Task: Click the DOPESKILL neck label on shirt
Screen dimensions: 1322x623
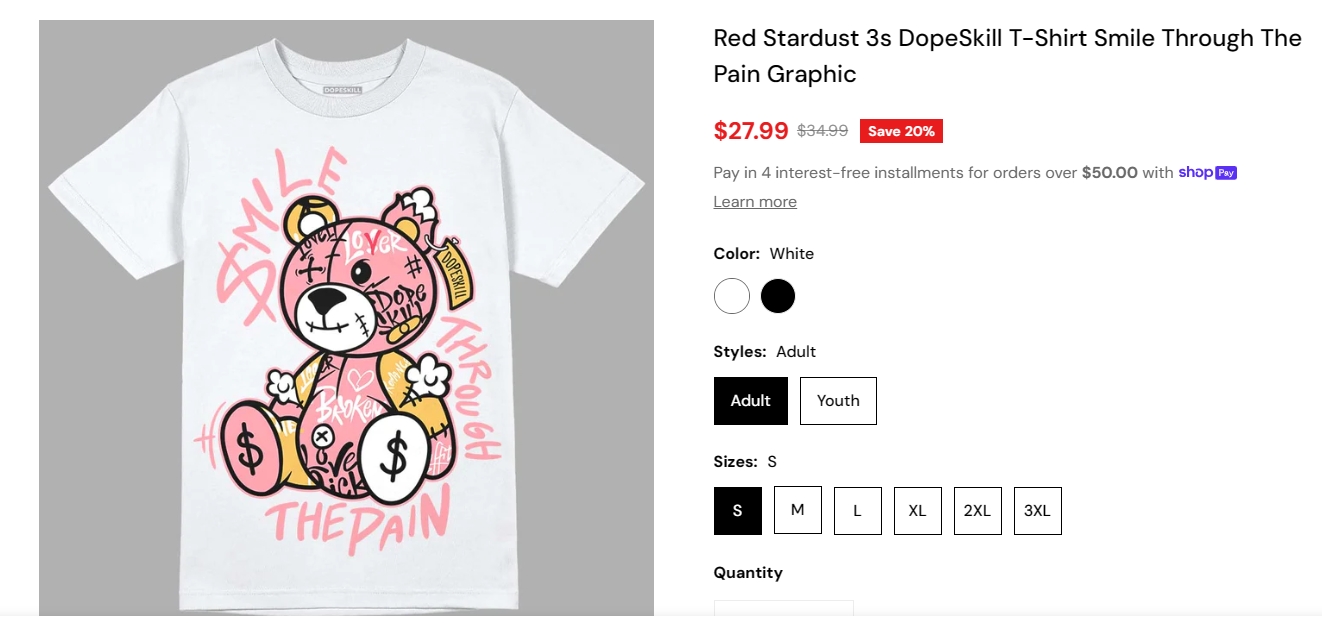Action: 343,89
